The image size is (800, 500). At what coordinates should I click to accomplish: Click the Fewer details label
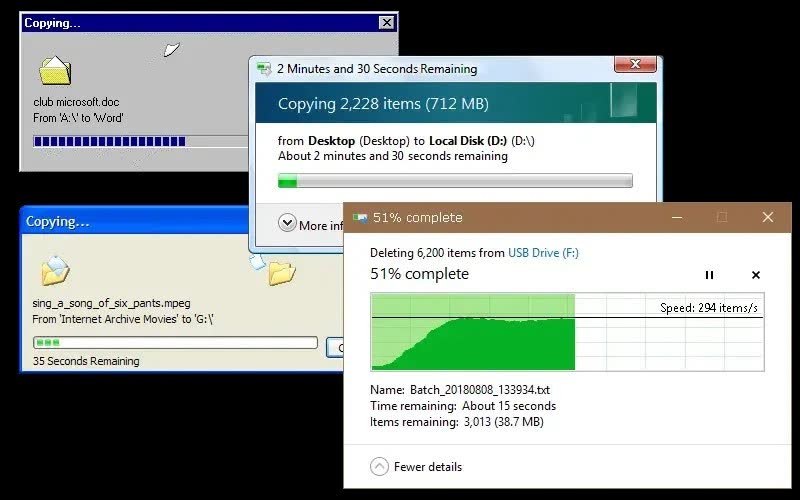428,467
